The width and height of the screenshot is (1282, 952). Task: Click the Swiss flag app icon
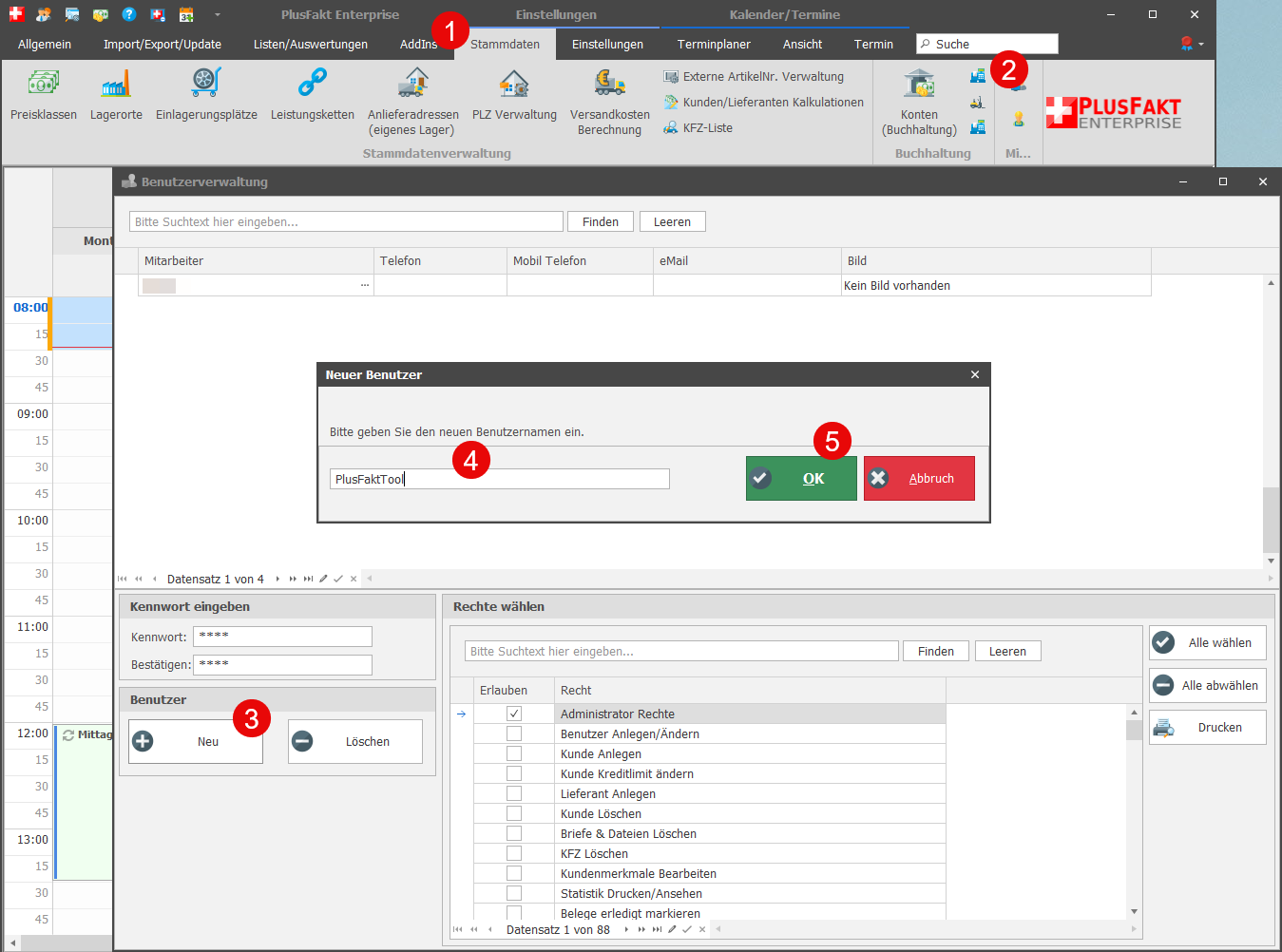tap(16, 14)
